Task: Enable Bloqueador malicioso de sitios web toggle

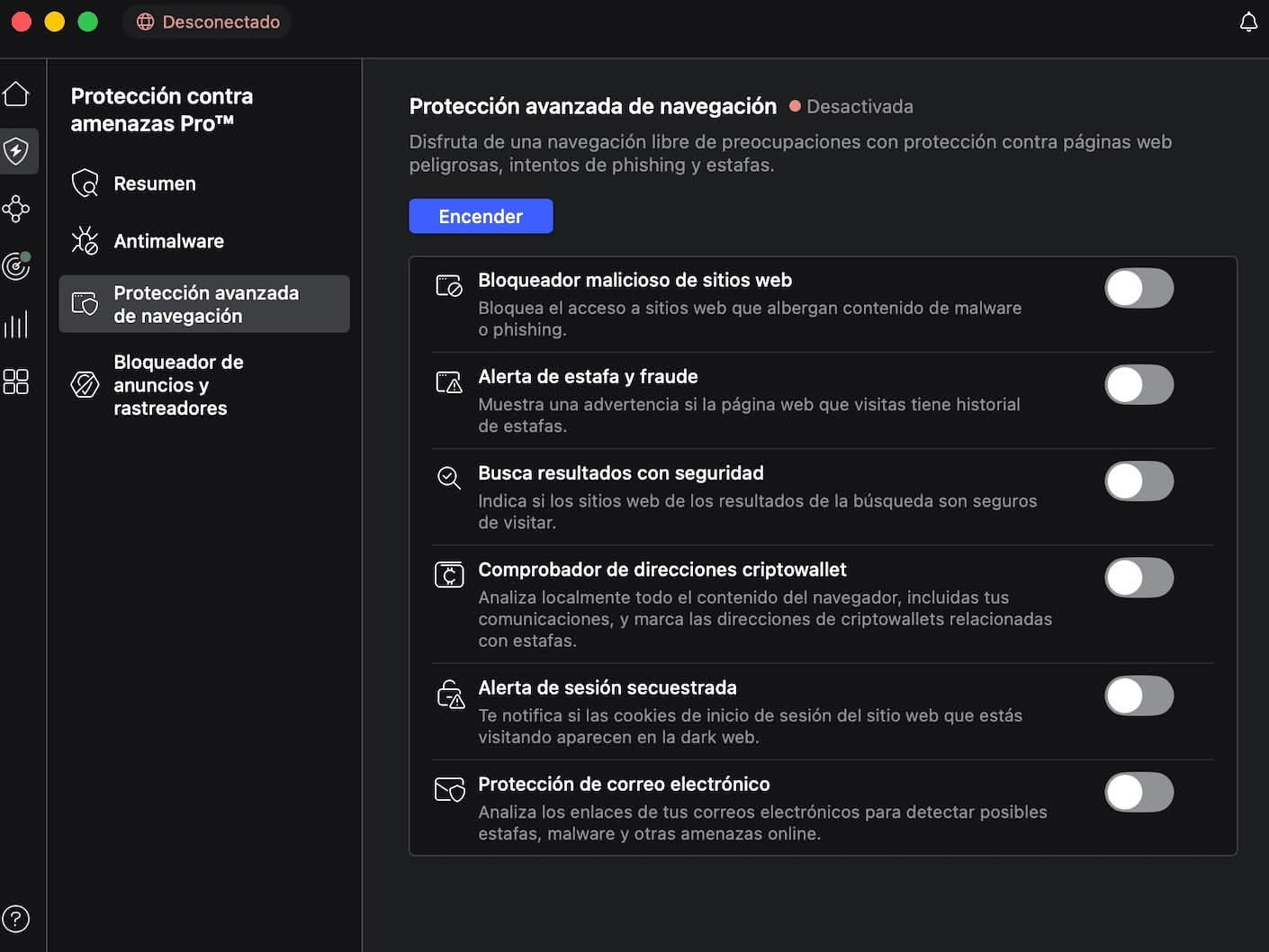Action: [1138, 289]
